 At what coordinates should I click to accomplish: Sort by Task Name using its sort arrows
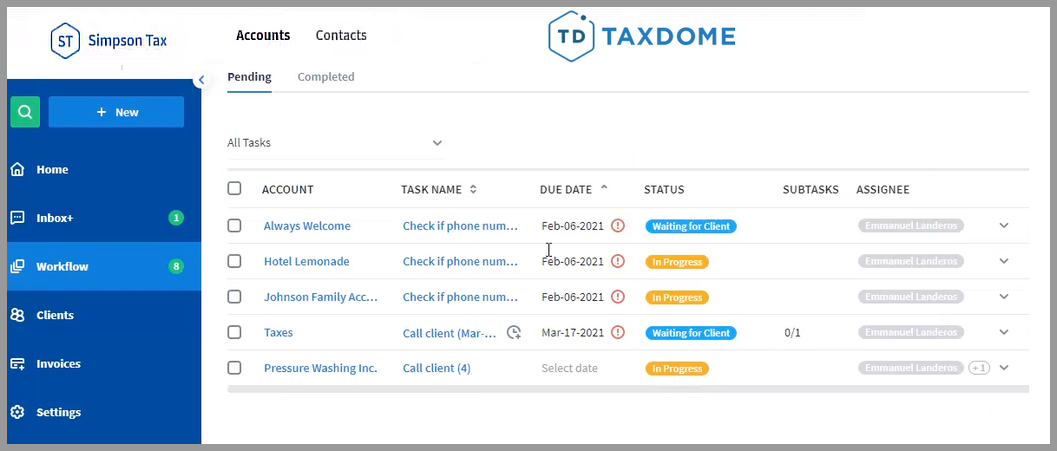(473, 189)
